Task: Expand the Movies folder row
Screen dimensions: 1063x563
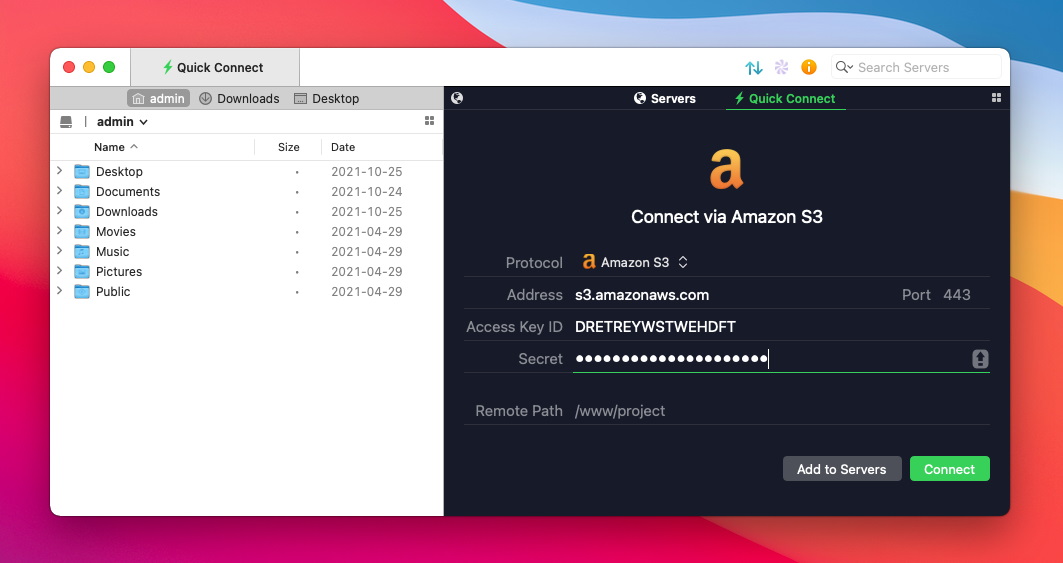Action: click(60, 231)
